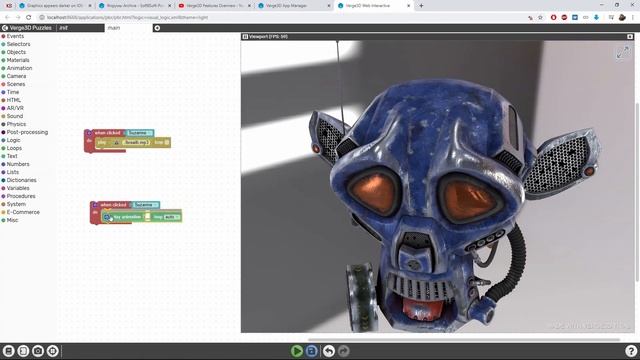Open the Camera puzzle category
The image size is (640, 360).
tap(16, 76)
